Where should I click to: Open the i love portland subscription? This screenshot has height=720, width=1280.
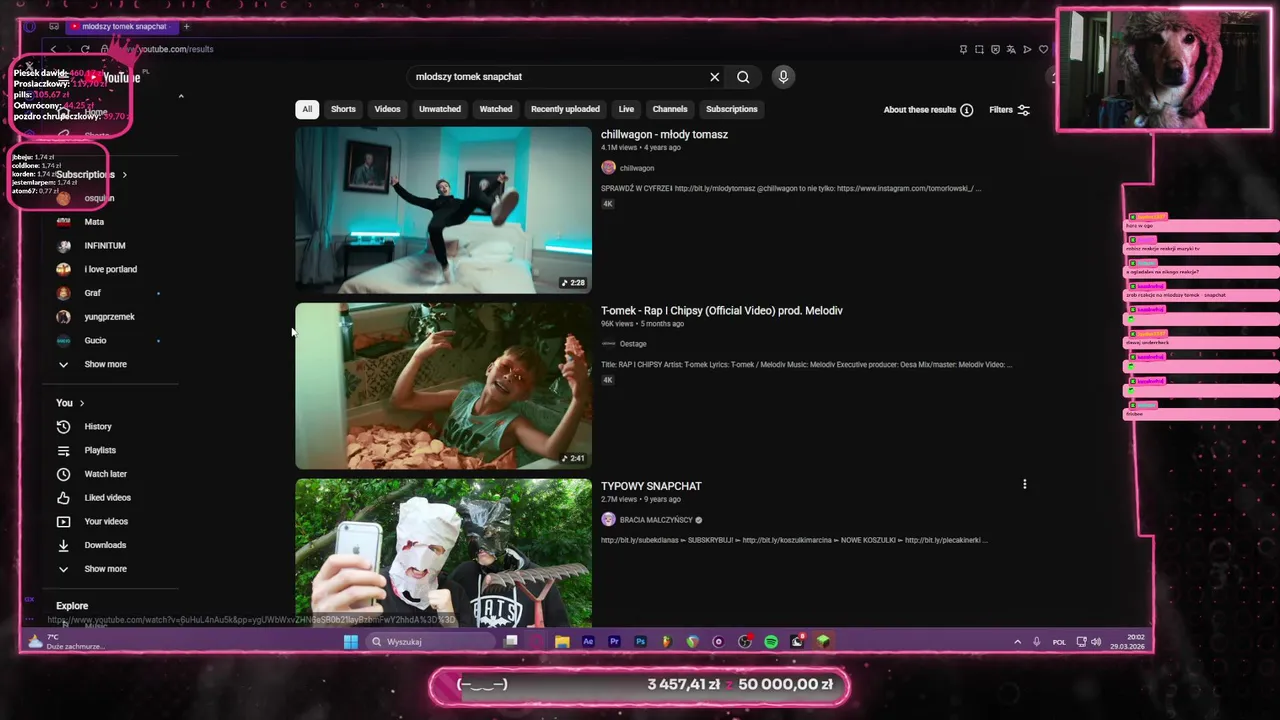coord(110,270)
